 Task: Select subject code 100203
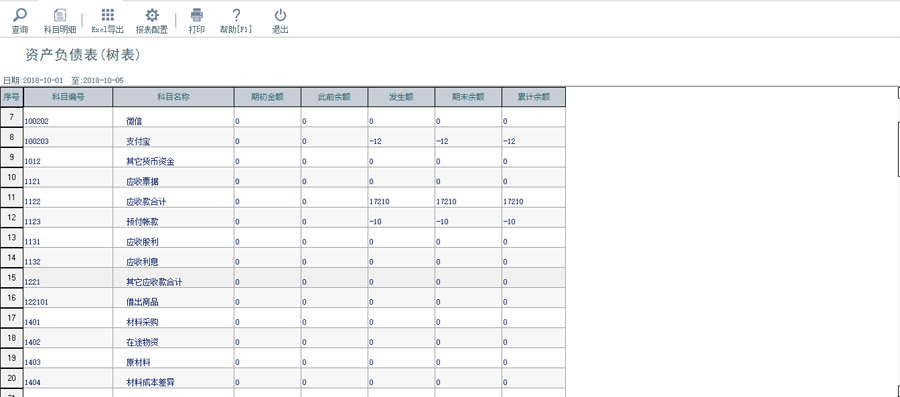click(37, 142)
